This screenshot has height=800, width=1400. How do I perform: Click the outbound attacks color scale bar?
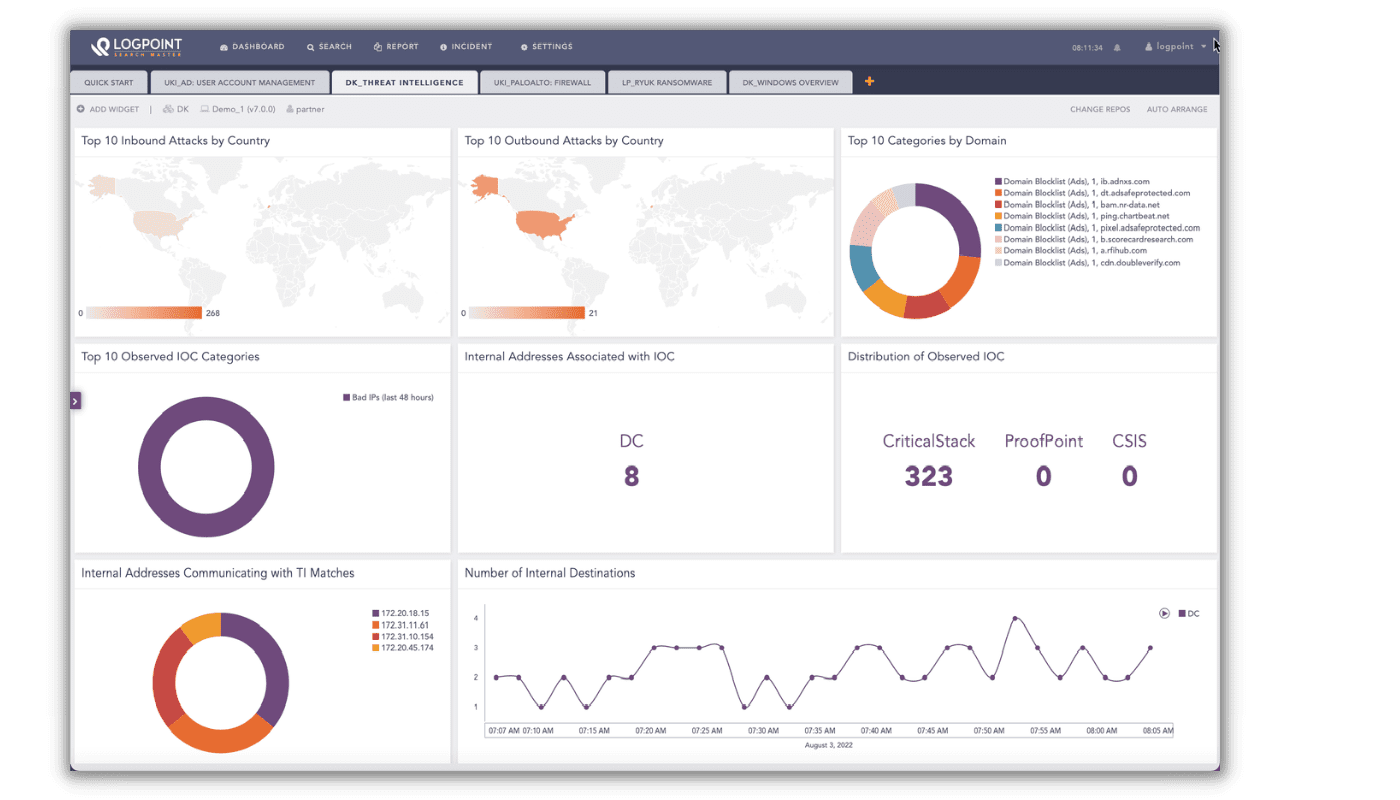(x=526, y=313)
